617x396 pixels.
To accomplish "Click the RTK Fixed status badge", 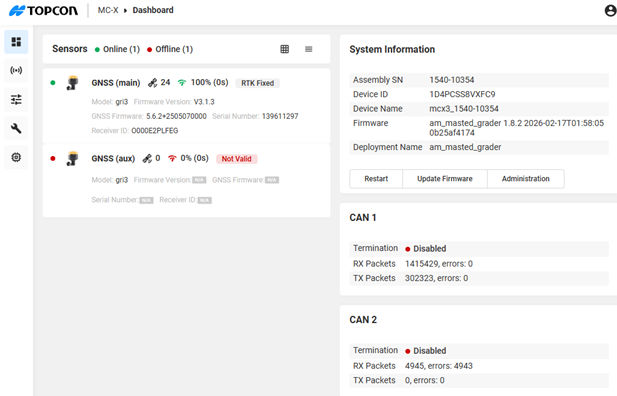I will (258, 83).
